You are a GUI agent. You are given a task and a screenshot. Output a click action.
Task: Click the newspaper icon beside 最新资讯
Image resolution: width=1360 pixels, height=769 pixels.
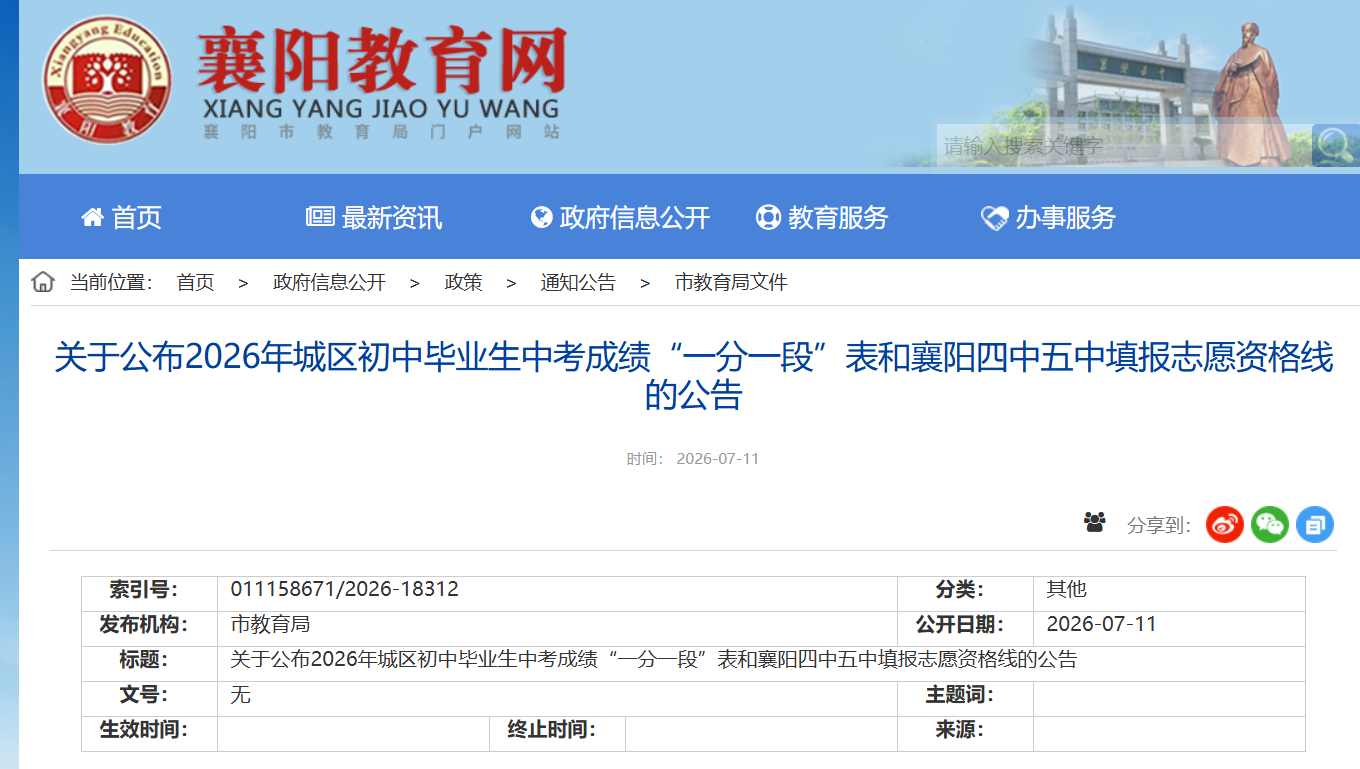click(320, 217)
